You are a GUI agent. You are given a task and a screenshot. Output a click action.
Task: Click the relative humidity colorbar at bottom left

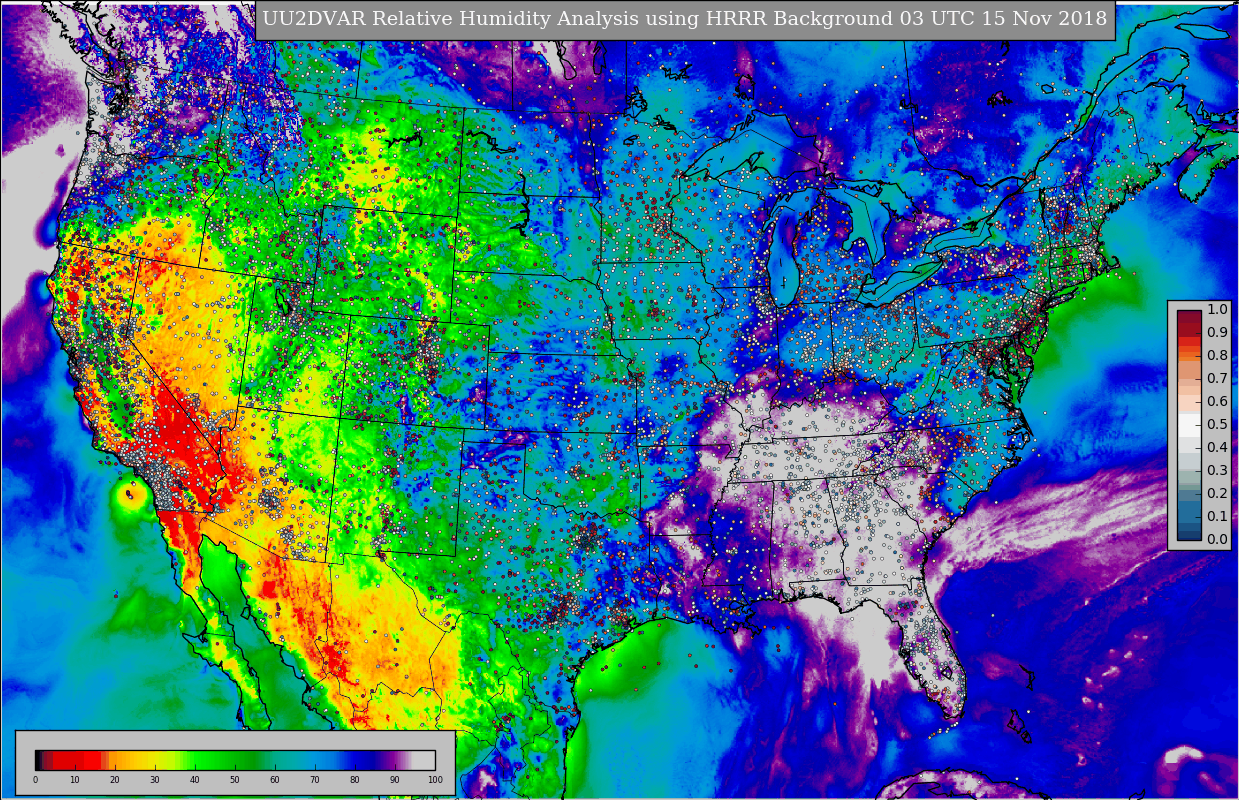(x=235, y=760)
